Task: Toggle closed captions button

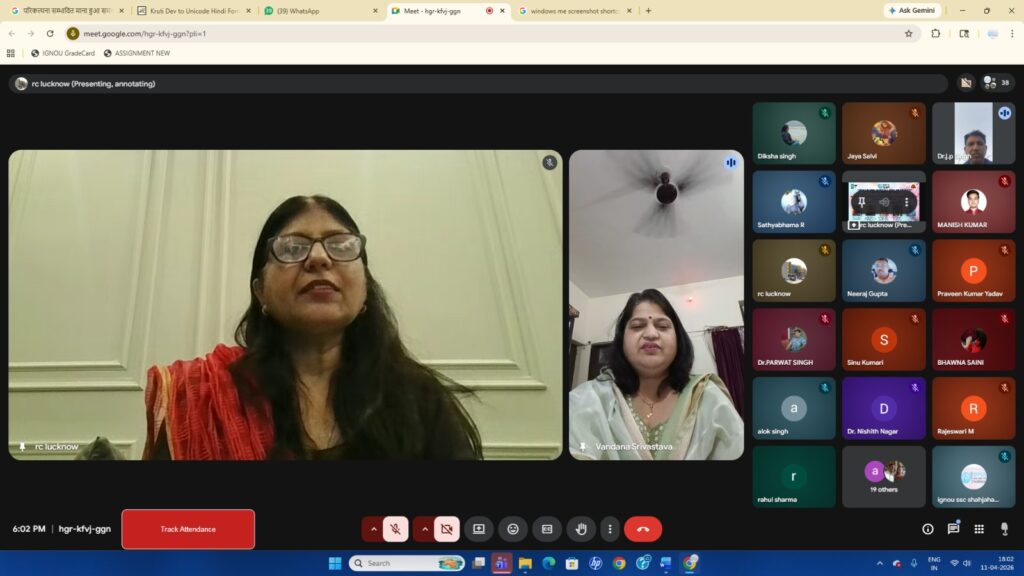Action: (546, 529)
